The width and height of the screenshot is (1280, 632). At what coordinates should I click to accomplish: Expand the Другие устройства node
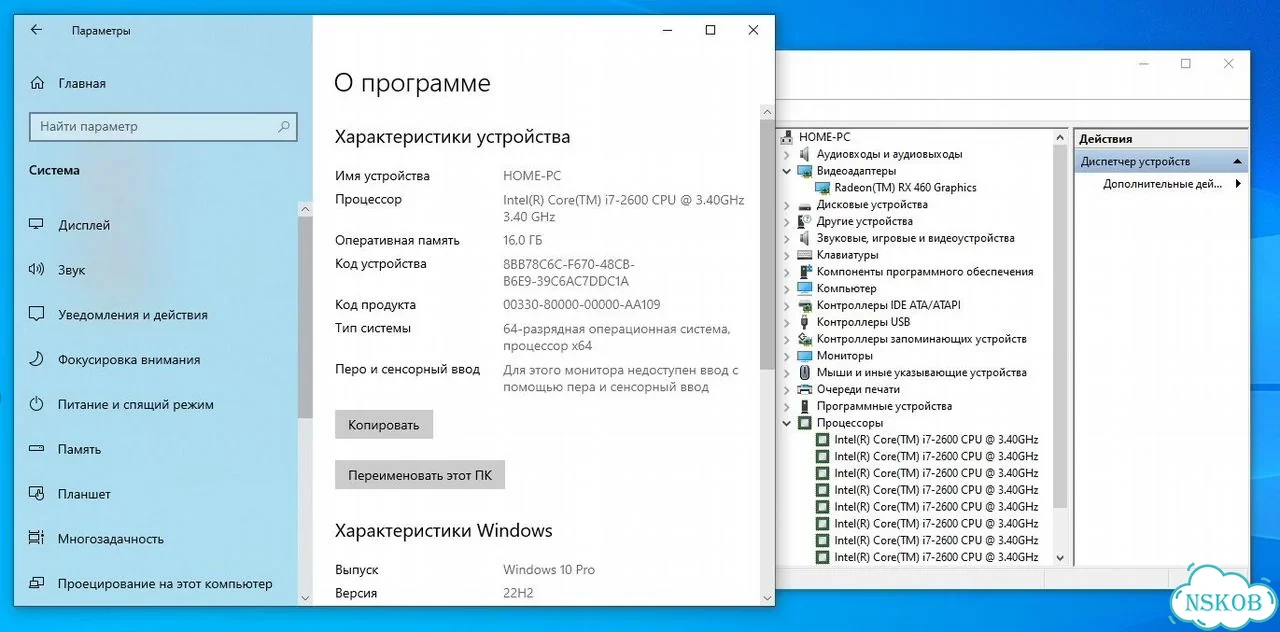tap(787, 221)
